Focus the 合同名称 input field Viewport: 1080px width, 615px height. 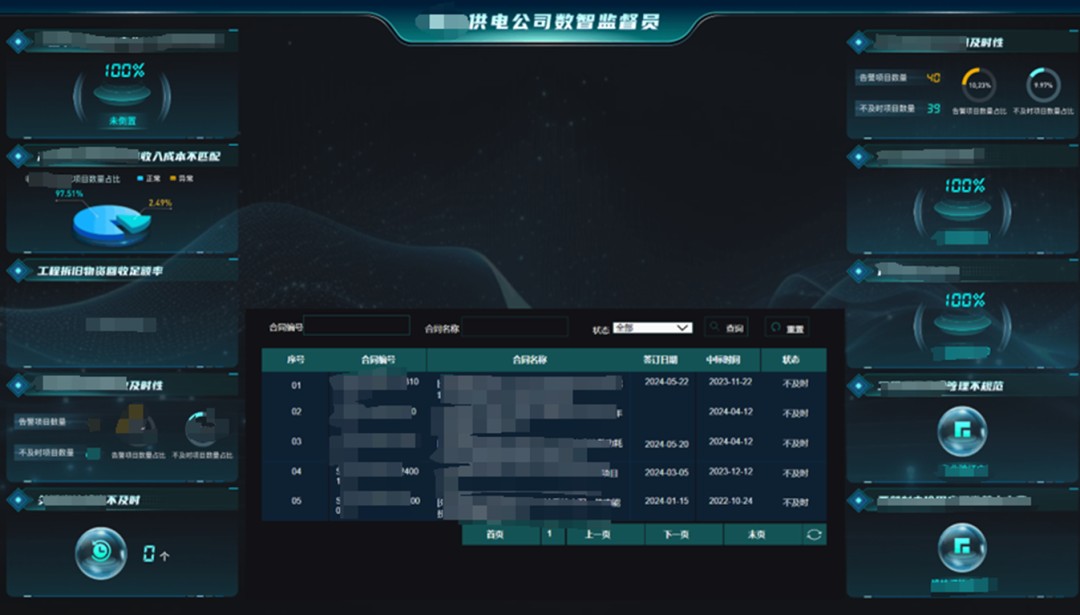pos(514,327)
